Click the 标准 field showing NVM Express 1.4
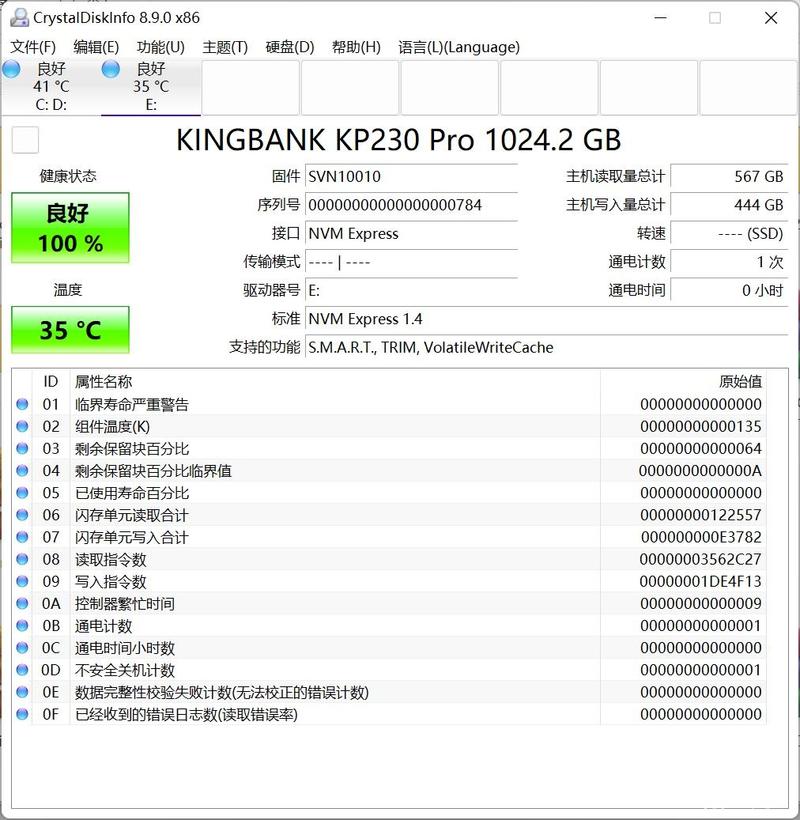The height and width of the screenshot is (820, 800). pos(546,318)
